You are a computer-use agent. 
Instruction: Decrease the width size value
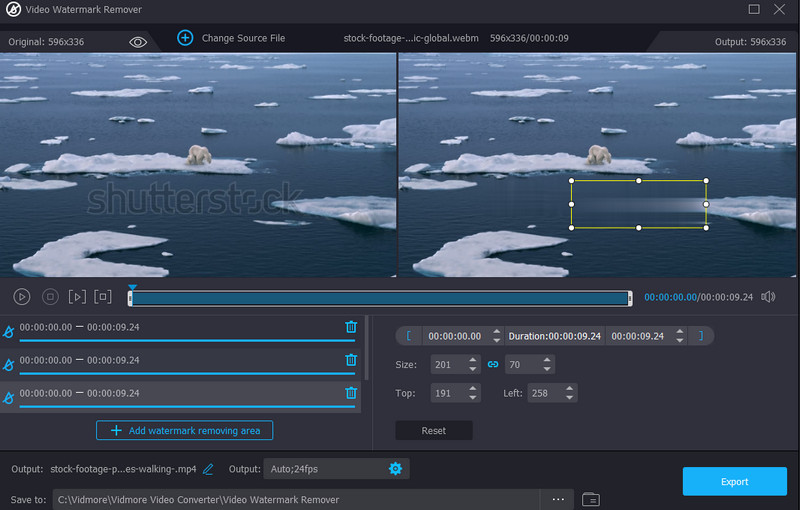coord(472,369)
